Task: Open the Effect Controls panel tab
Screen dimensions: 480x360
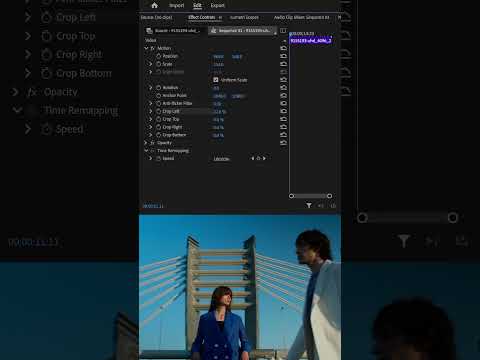Action: click(202, 17)
